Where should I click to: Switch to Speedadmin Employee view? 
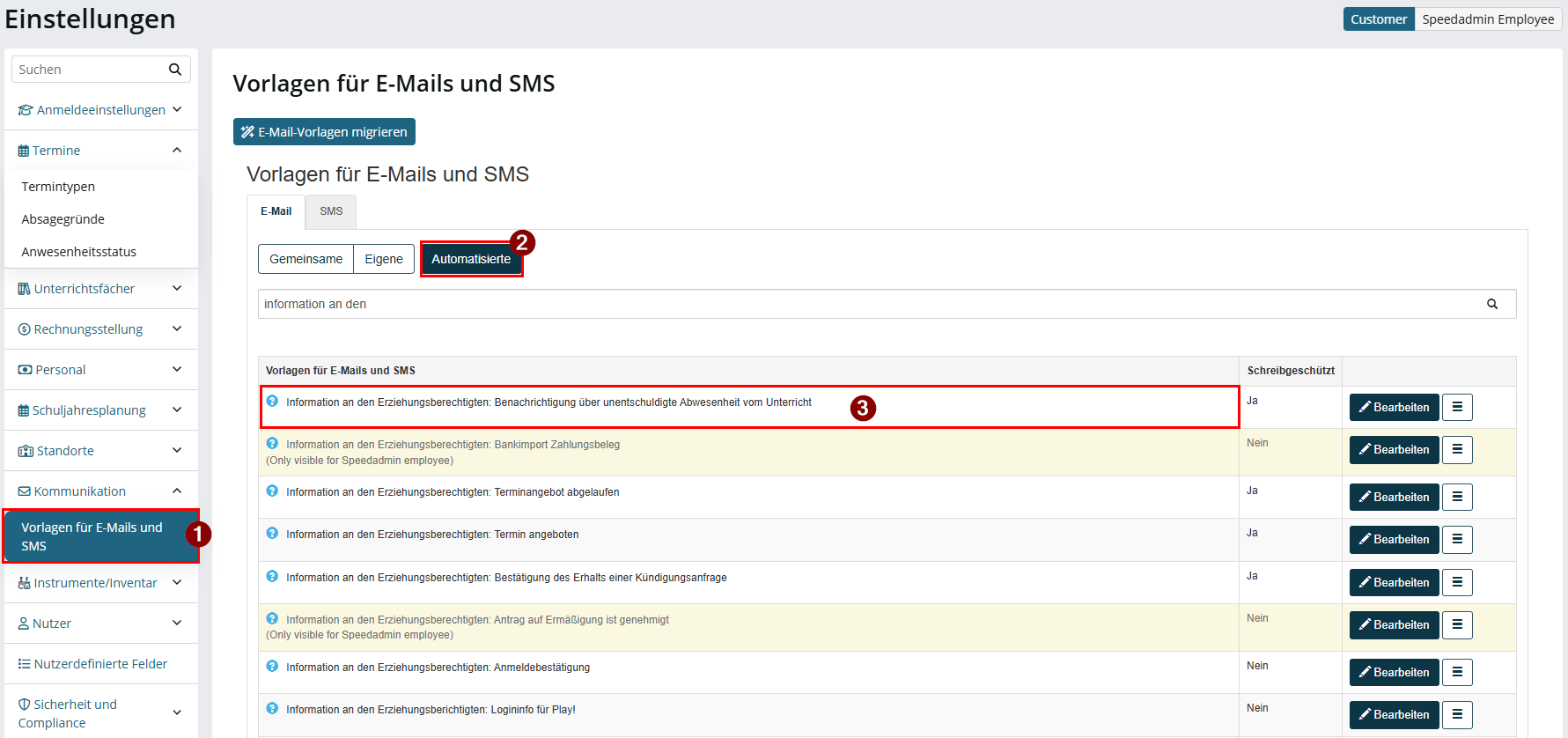pyautogui.click(x=1488, y=19)
